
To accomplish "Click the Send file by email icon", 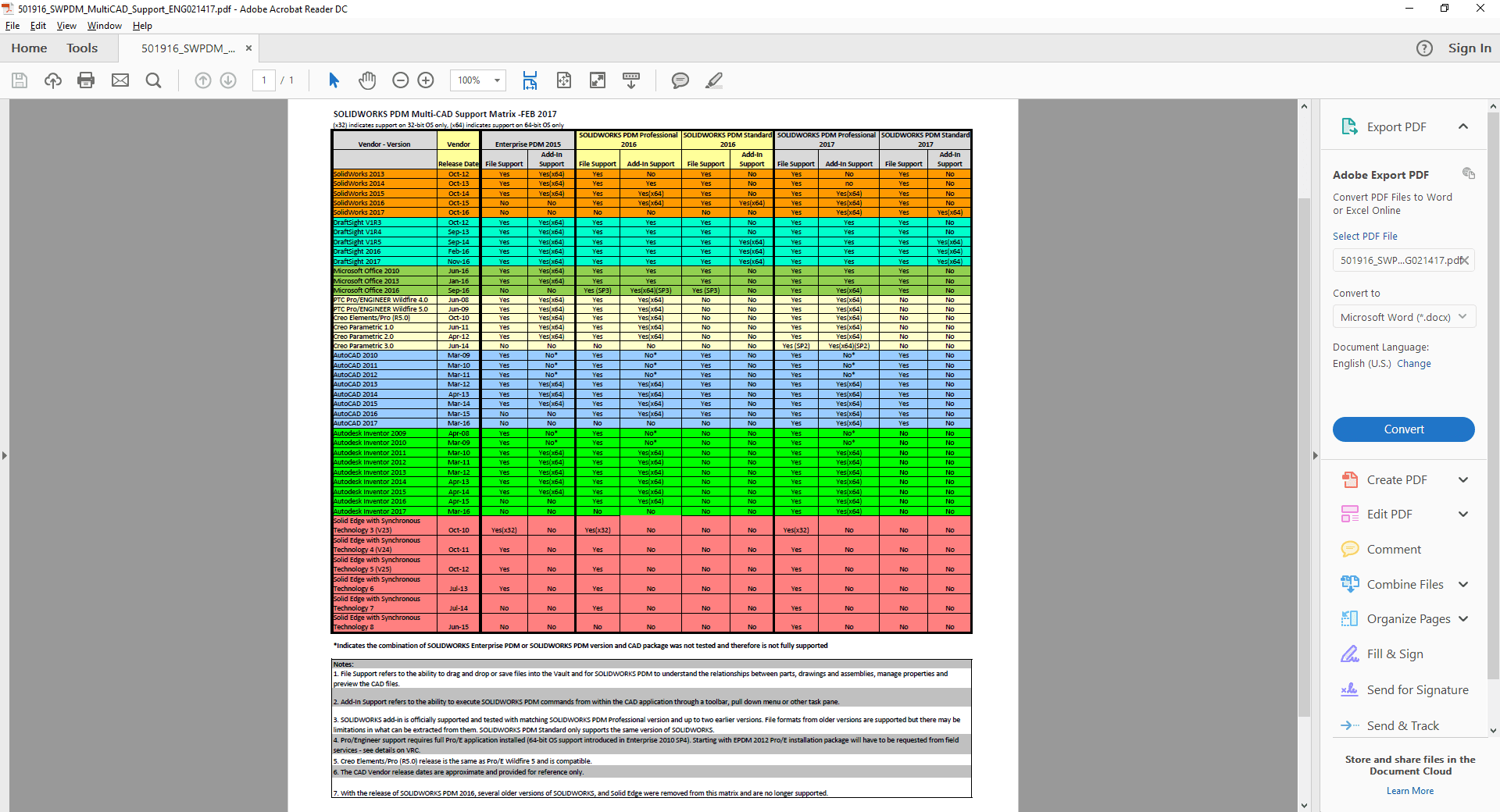I will 120,80.
